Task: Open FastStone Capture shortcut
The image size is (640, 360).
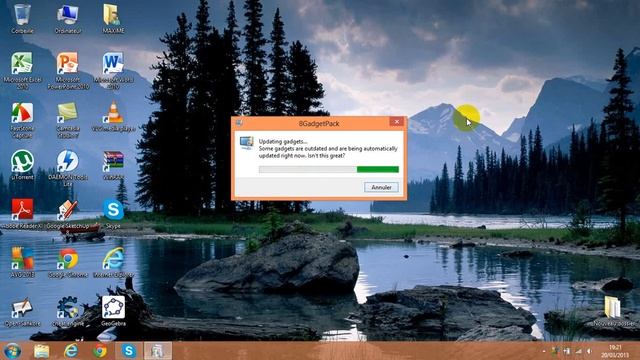Action: [x=22, y=120]
